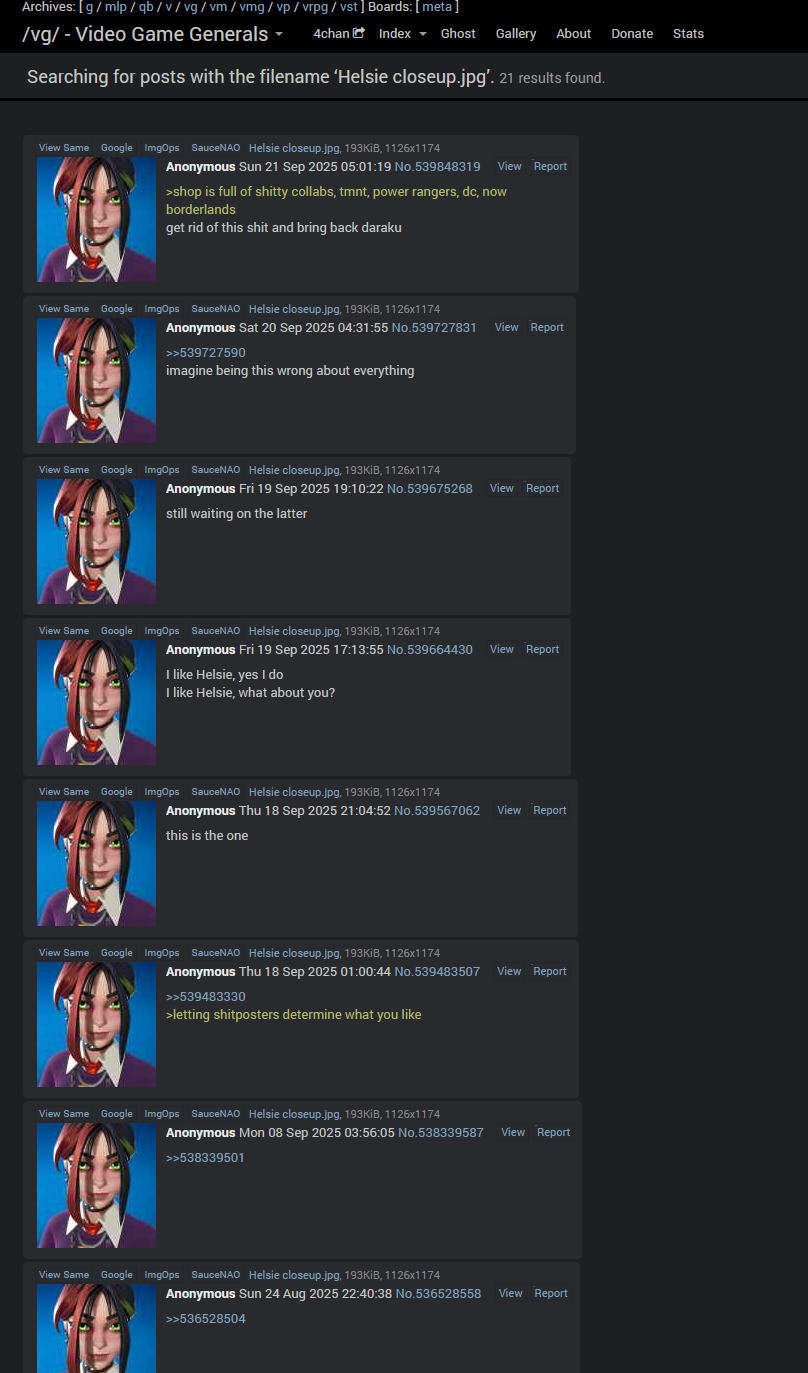The height and width of the screenshot is (1373, 808).
Task: Open the Ghost menu item
Action: coord(458,34)
